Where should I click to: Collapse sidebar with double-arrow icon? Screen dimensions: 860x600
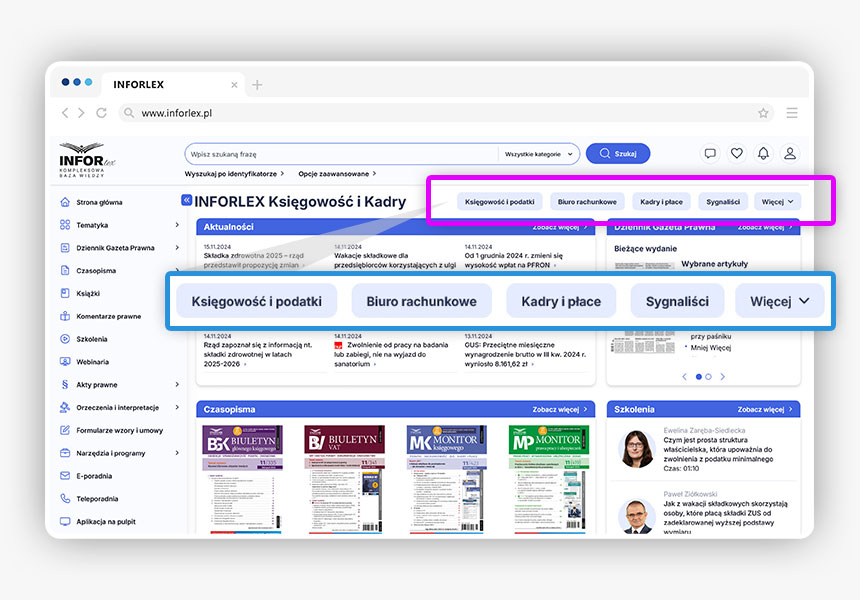click(186, 201)
